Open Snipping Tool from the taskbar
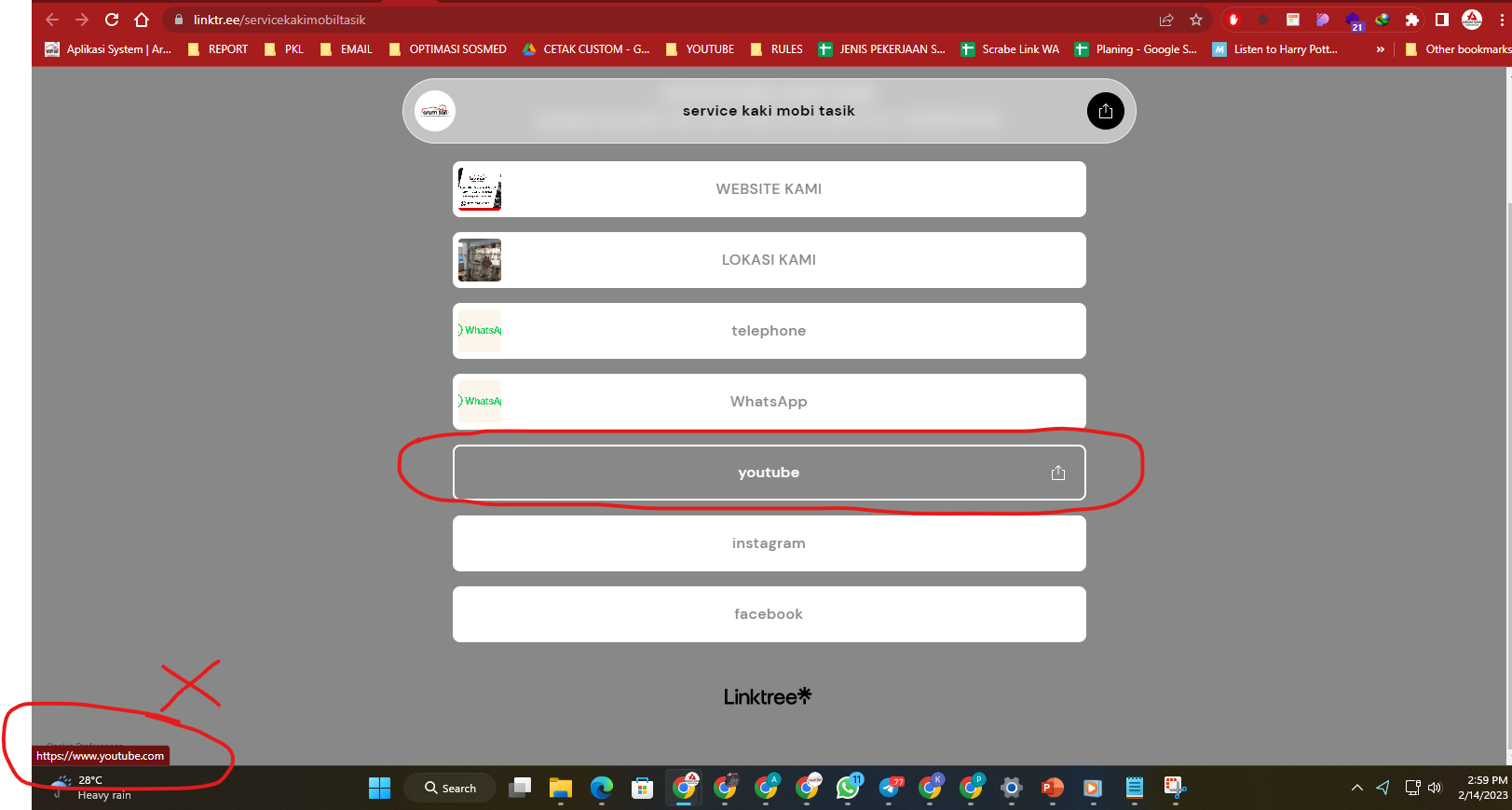1512x810 pixels. click(x=1175, y=789)
